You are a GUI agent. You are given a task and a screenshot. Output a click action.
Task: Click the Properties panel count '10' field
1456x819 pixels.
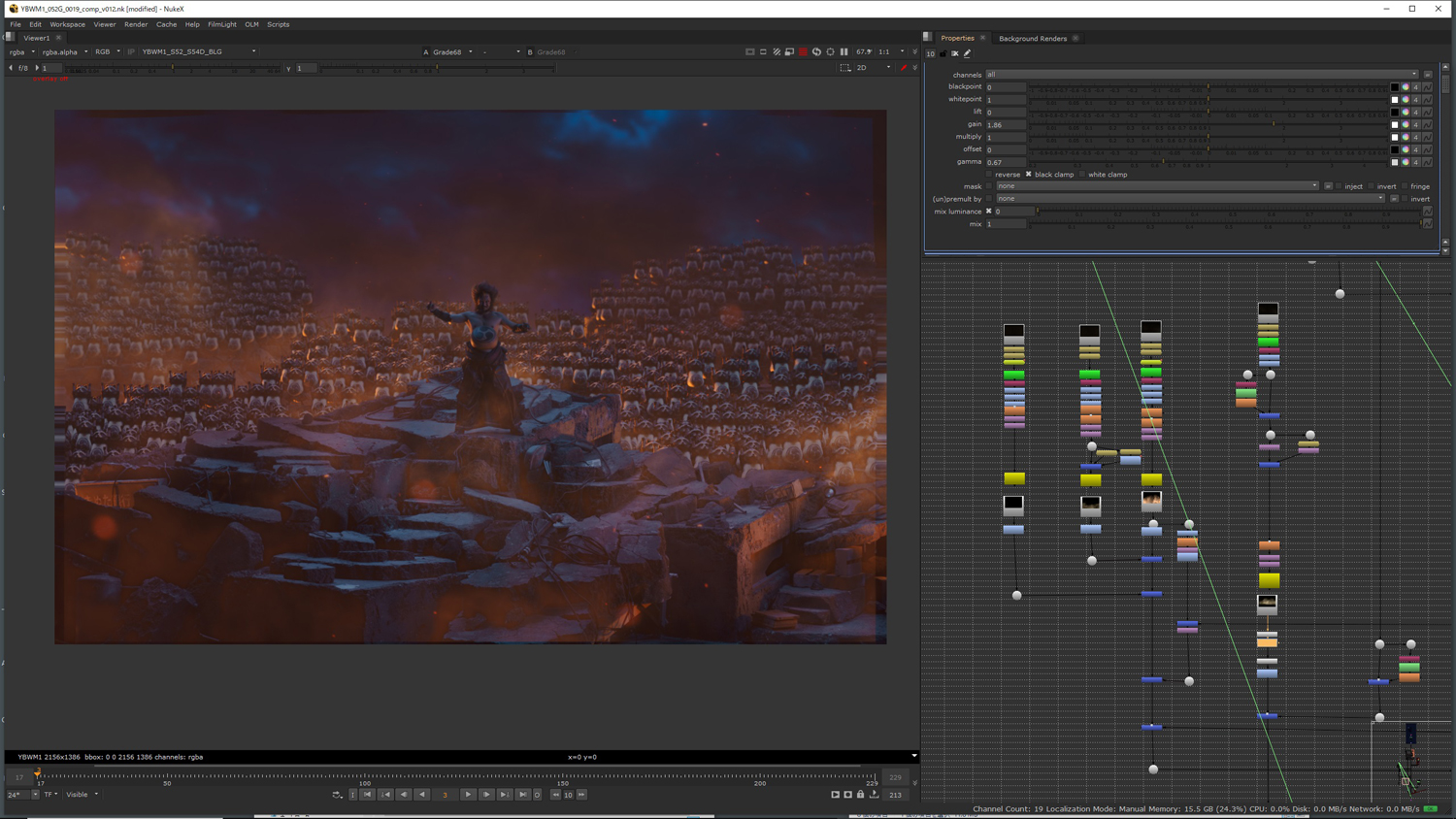[931, 53]
